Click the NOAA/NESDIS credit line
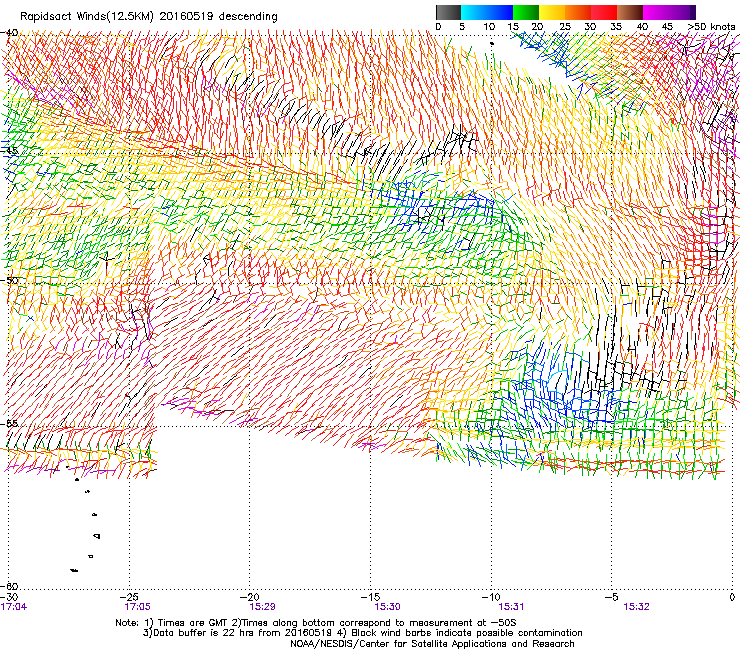Image resolution: width=740 pixels, height=650 pixels. [x=432, y=643]
